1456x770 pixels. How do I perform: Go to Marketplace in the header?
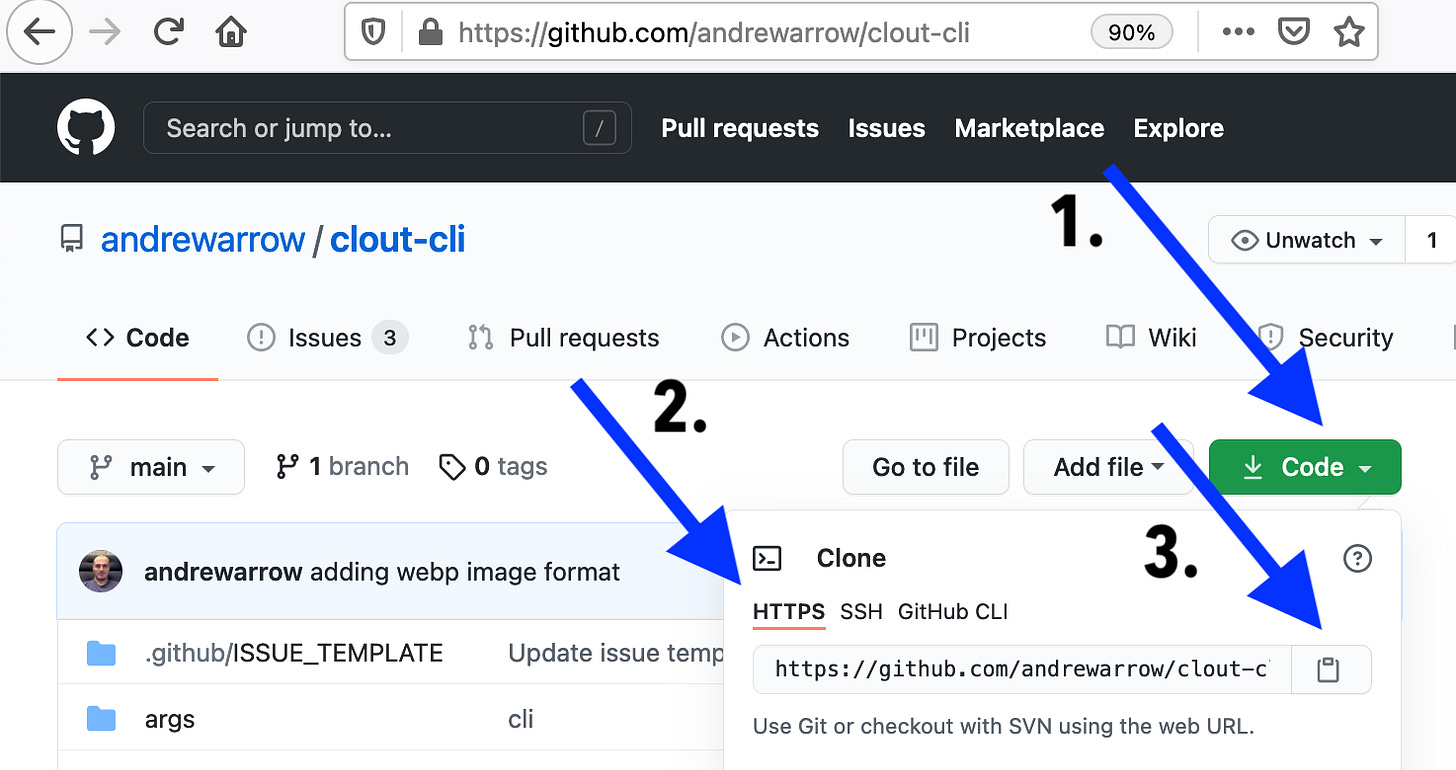(x=1029, y=128)
